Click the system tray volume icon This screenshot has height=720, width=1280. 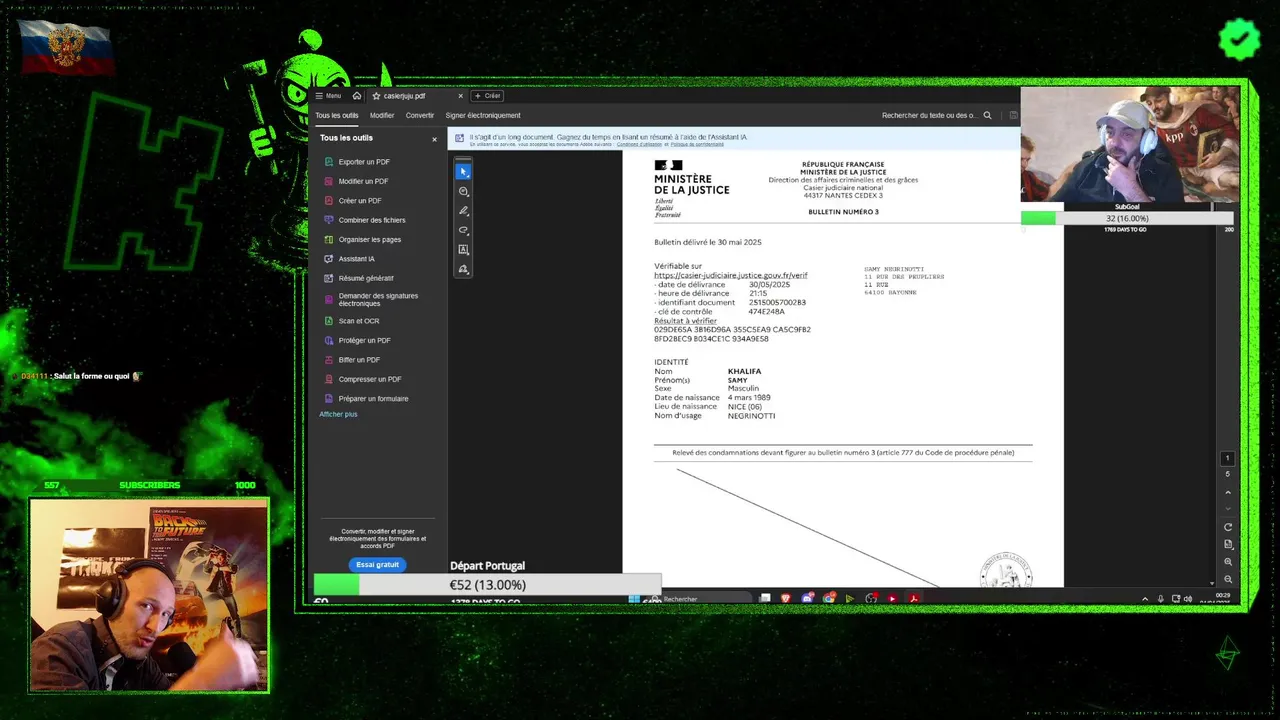click(x=1188, y=599)
